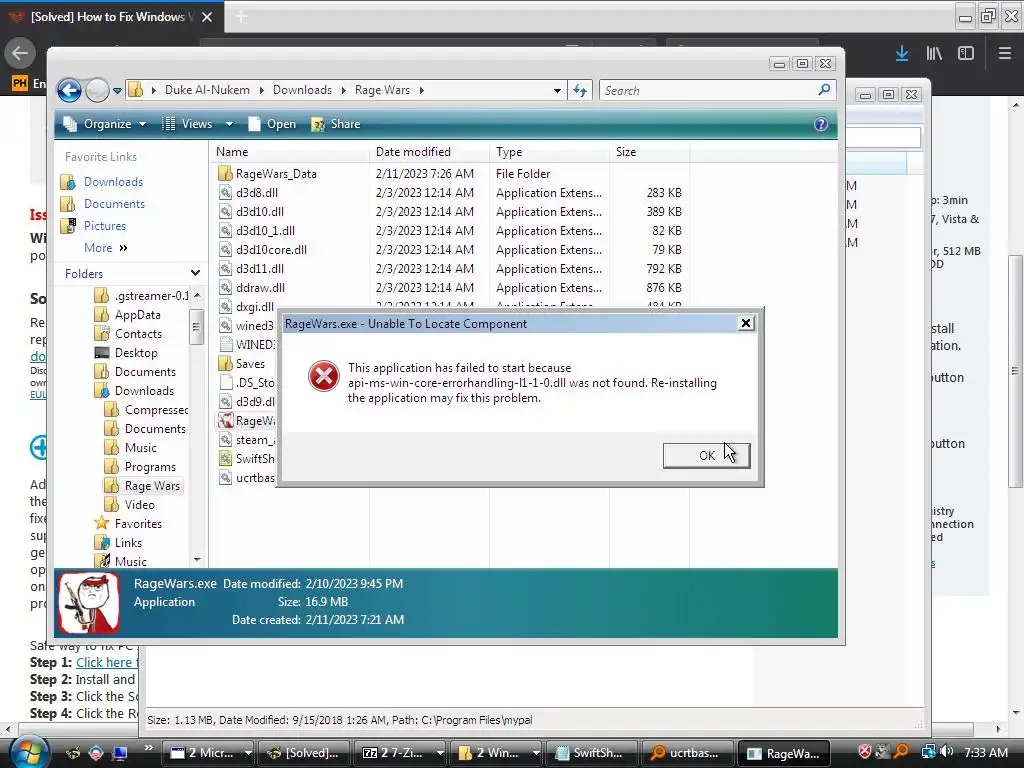Sort files by Size column
This screenshot has width=1024, height=768.
pyautogui.click(x=649, y=152)
